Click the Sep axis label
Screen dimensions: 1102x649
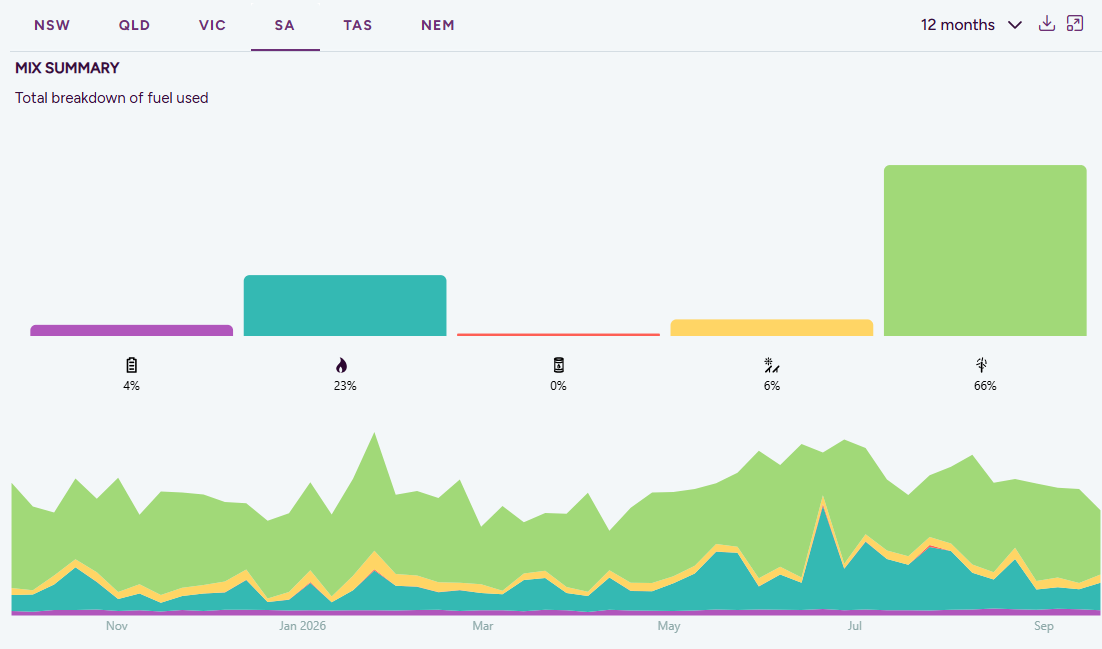1044,626
